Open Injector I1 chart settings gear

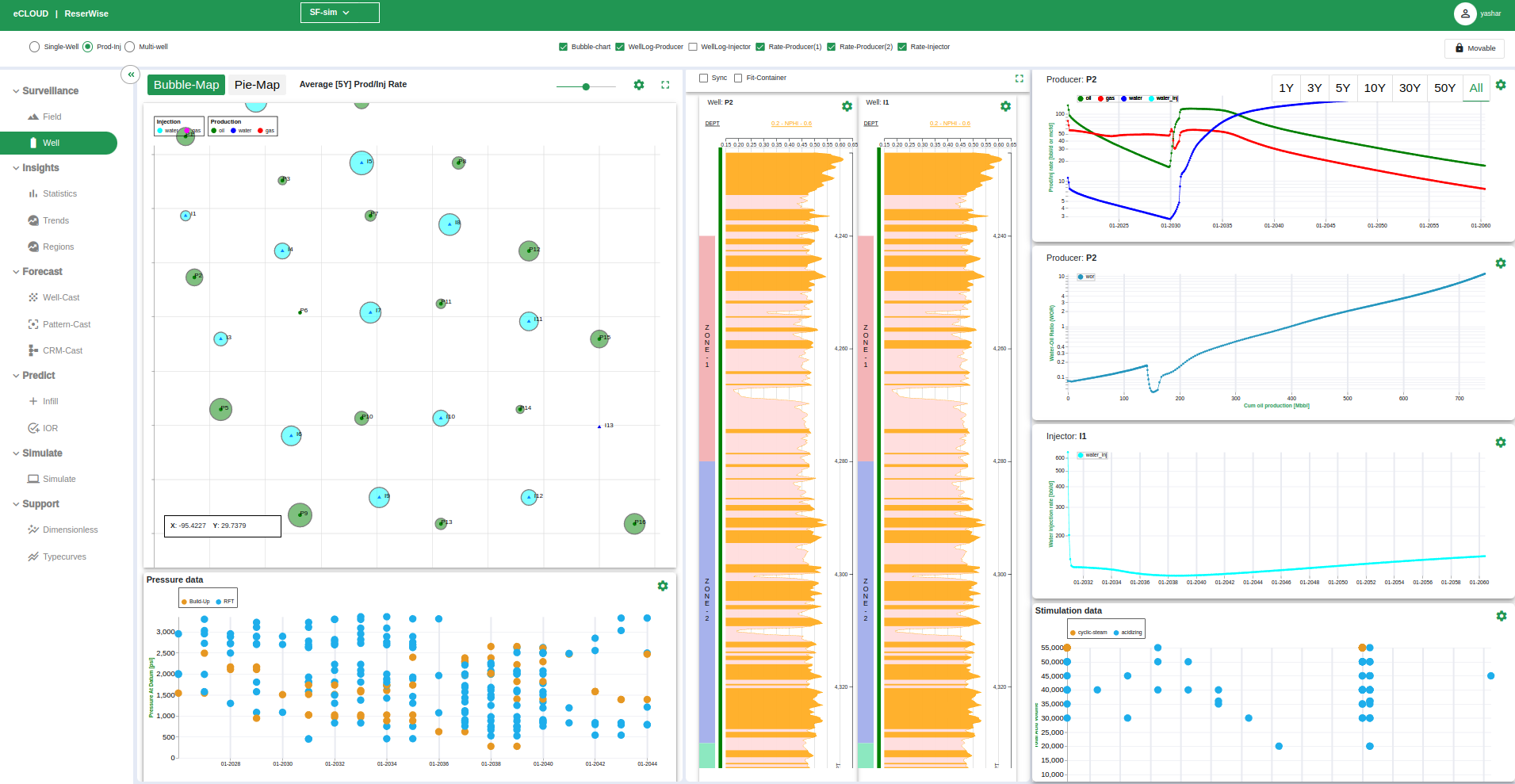point(1501,442)
